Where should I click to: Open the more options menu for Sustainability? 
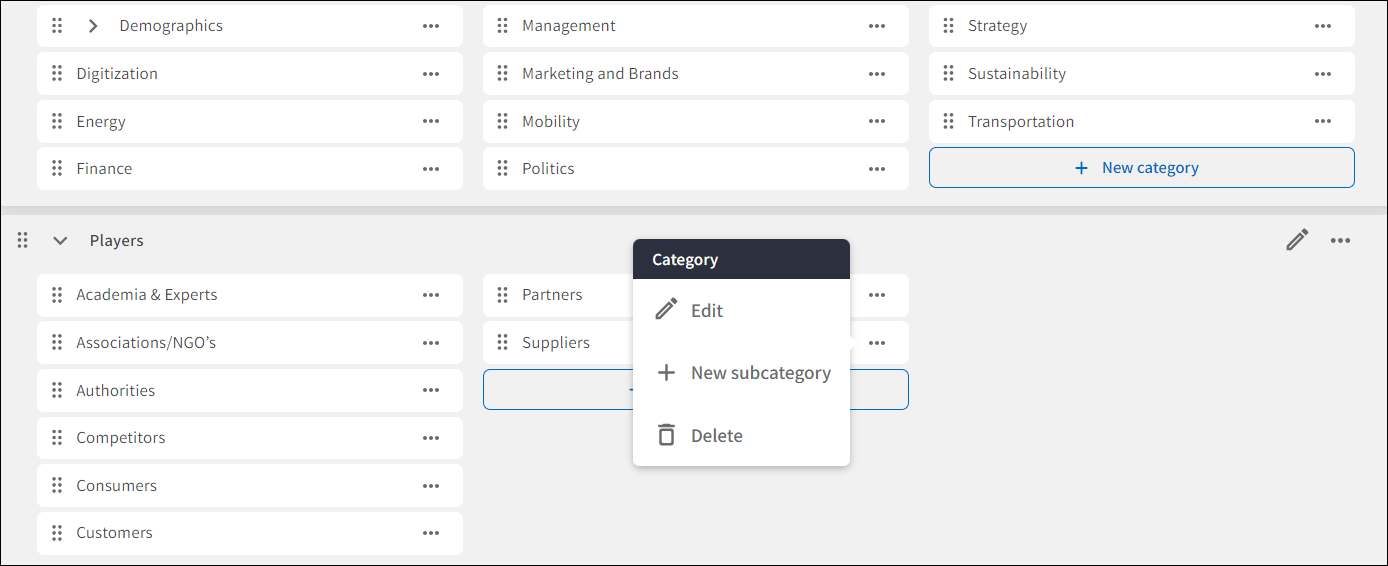(1323, 74)
